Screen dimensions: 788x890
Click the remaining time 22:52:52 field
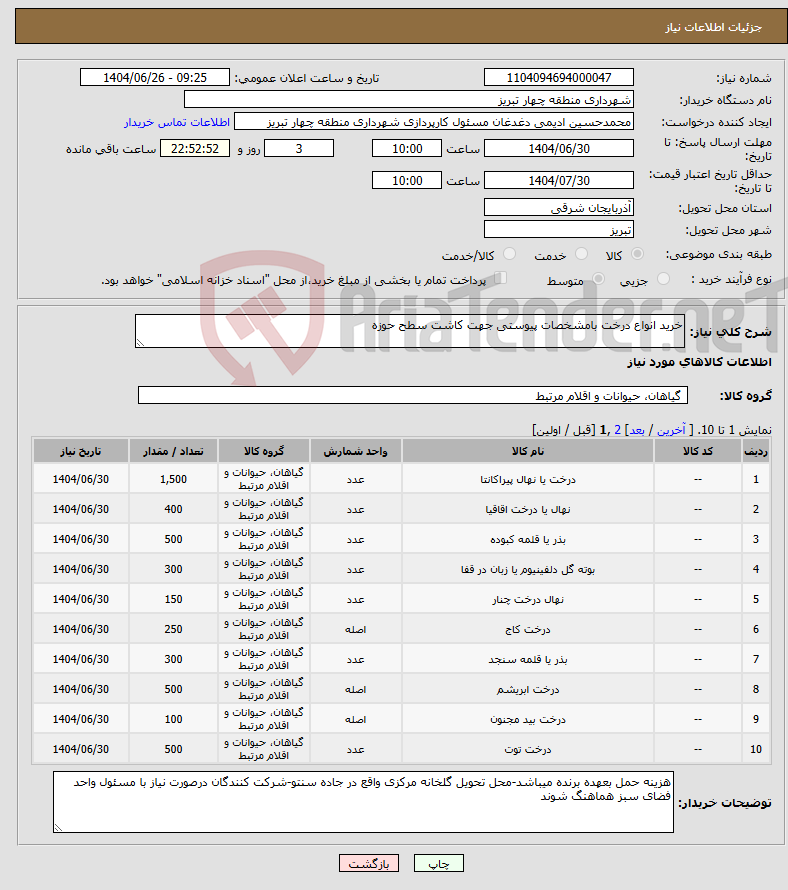tap(195, 149)
